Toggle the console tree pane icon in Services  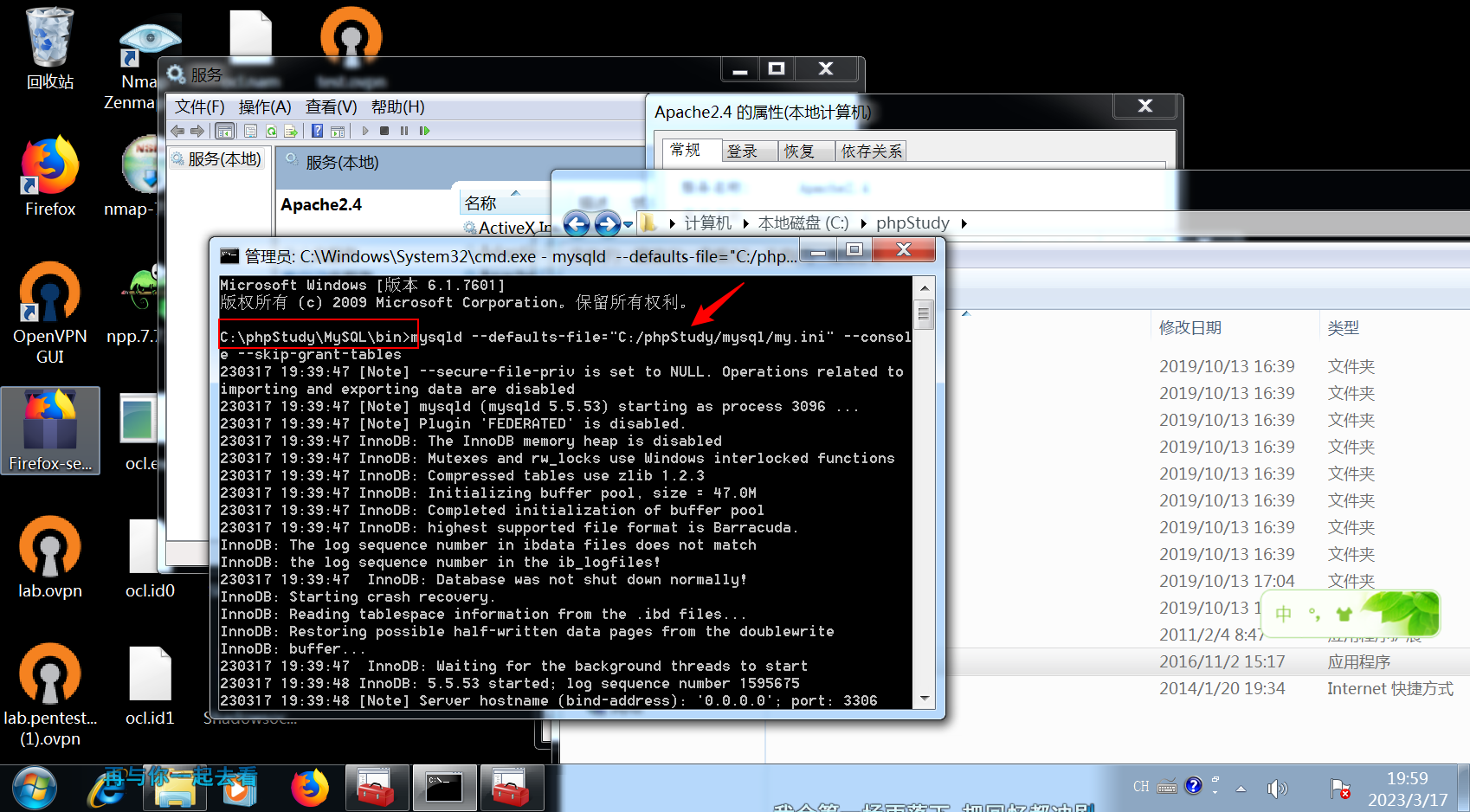(x=224, y=131)
